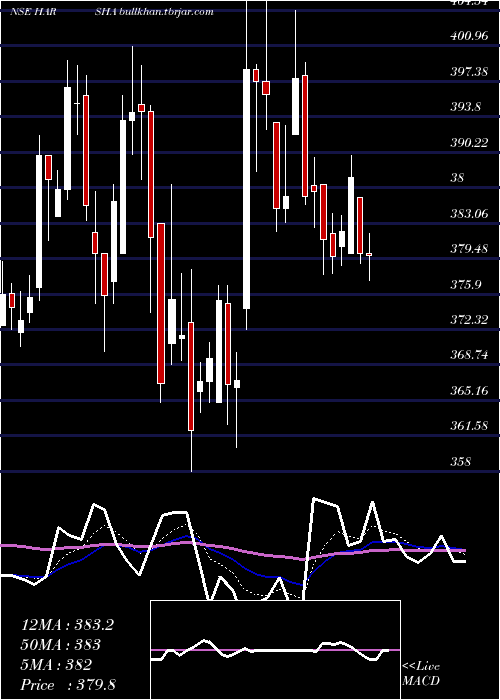Viewport: 500px width, 700px height.
Task: Click the 372.32 price axis label
Action: (x=469, y=320)
